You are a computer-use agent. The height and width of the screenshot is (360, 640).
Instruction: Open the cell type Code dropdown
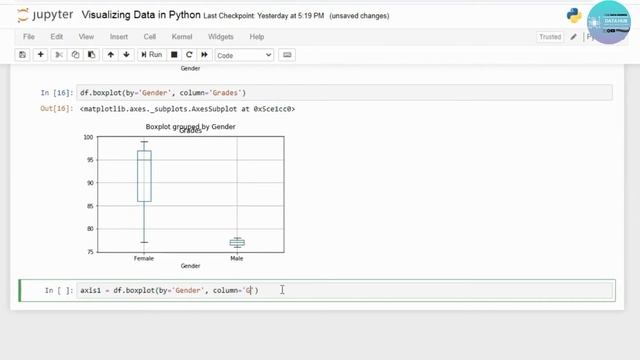point(244,55)
